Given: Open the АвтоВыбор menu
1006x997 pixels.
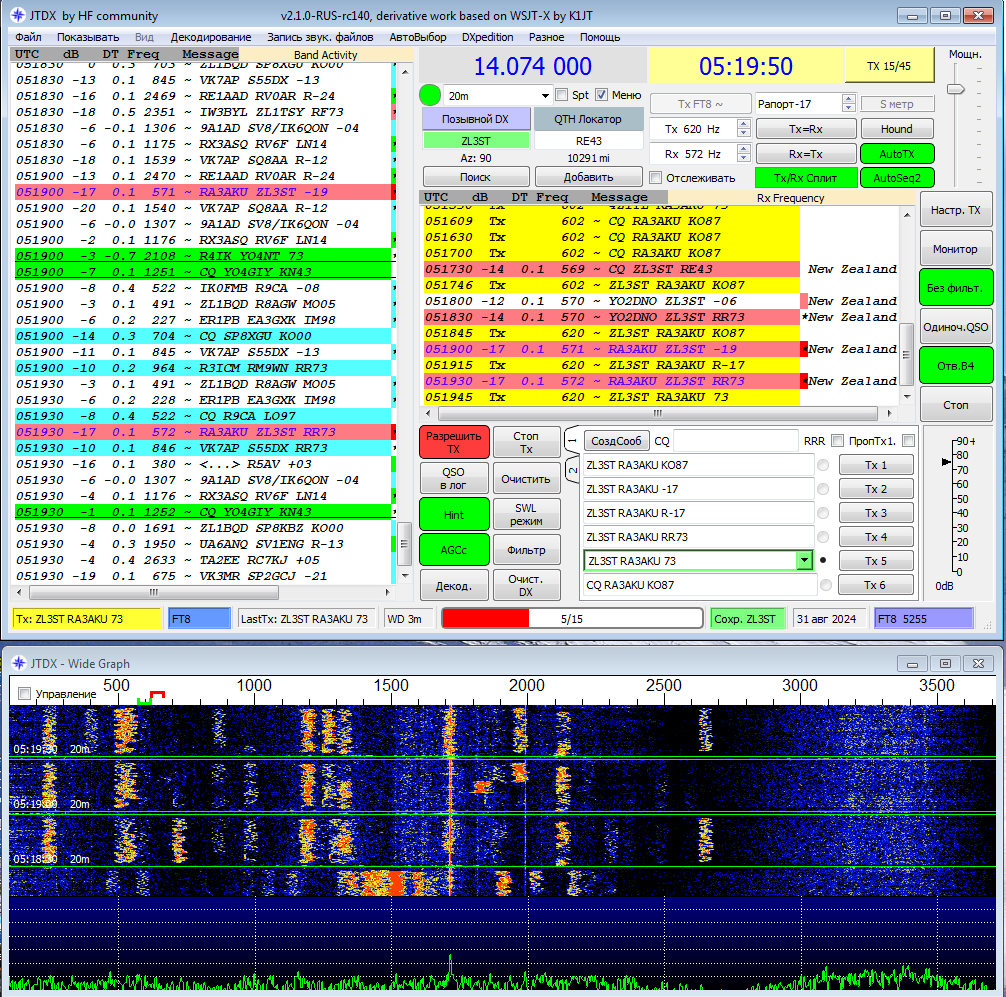Looking at the screenshot, I should pyautogui.click(x=418, y=37).
